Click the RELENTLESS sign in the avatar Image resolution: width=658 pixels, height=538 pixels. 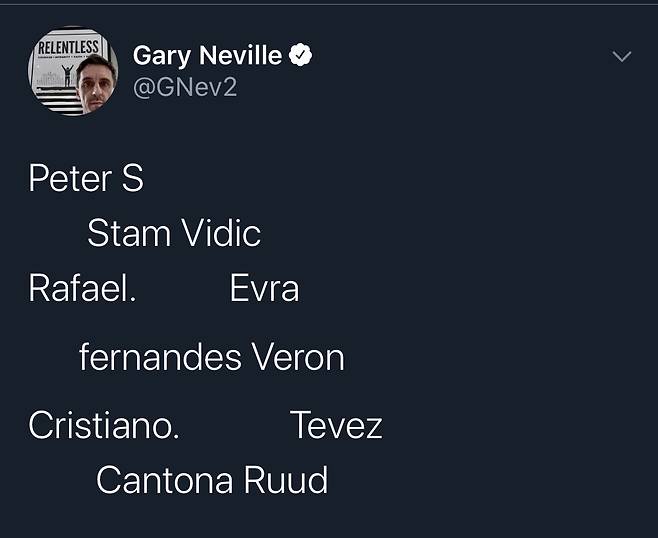[67, 49]
